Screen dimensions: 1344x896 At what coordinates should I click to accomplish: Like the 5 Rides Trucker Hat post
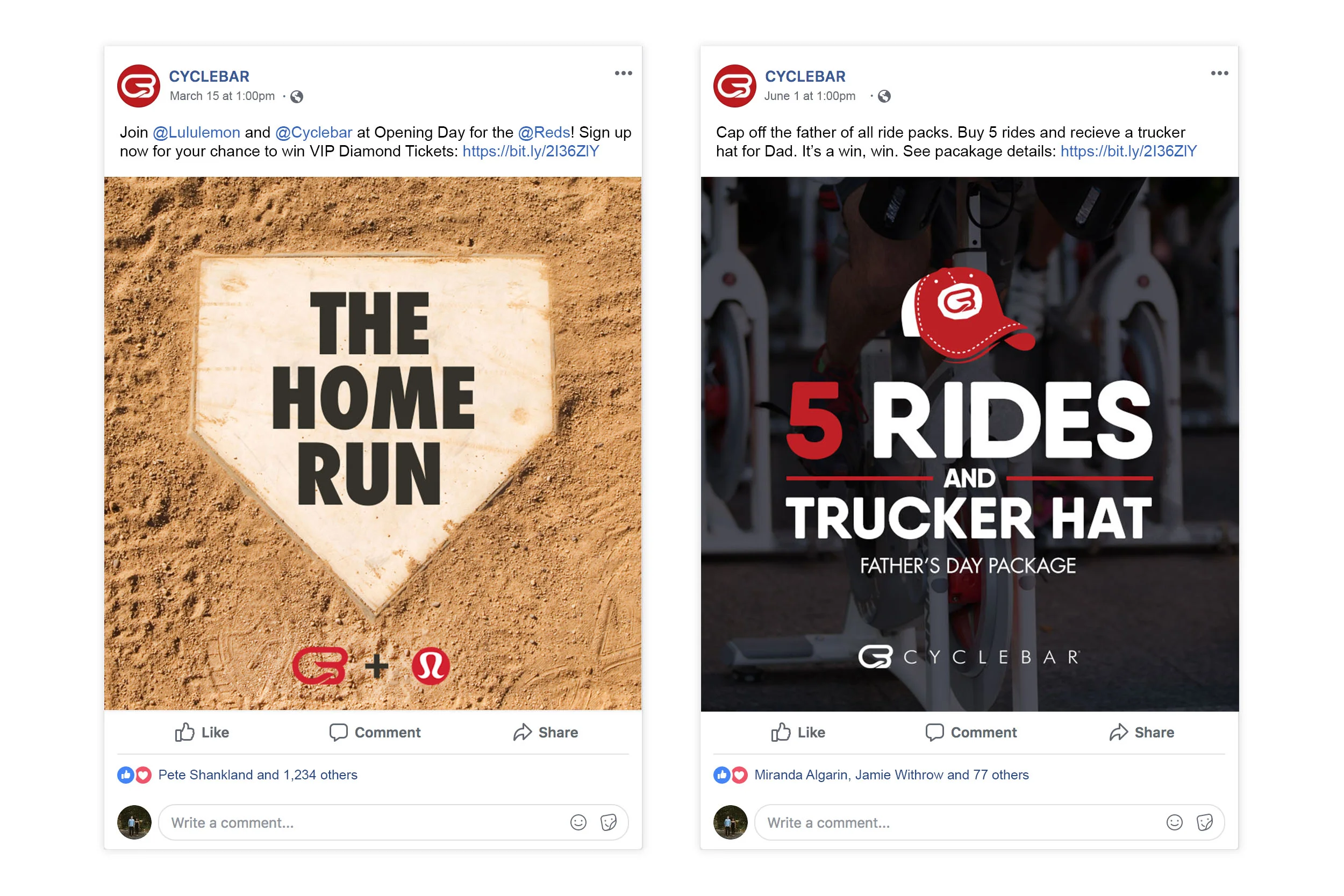tap(798, 732)
